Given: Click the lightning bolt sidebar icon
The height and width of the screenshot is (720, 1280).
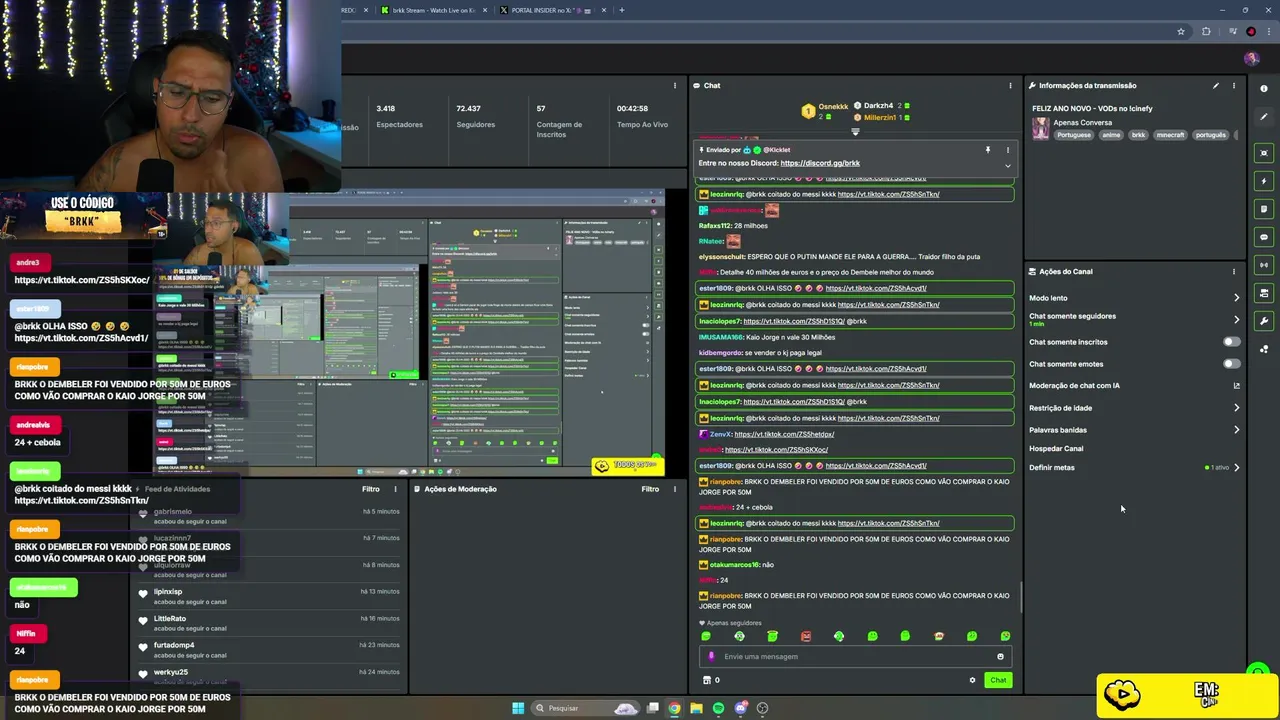Looking at the screenshot, I should 1264,181.
